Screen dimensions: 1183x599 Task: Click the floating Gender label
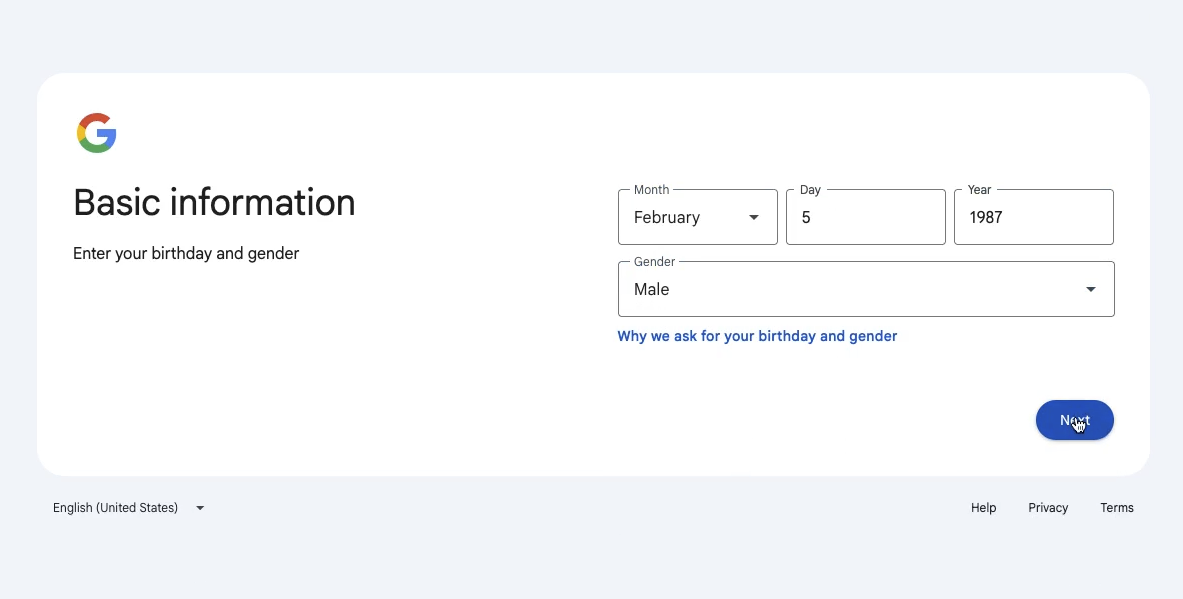(654, 262)
